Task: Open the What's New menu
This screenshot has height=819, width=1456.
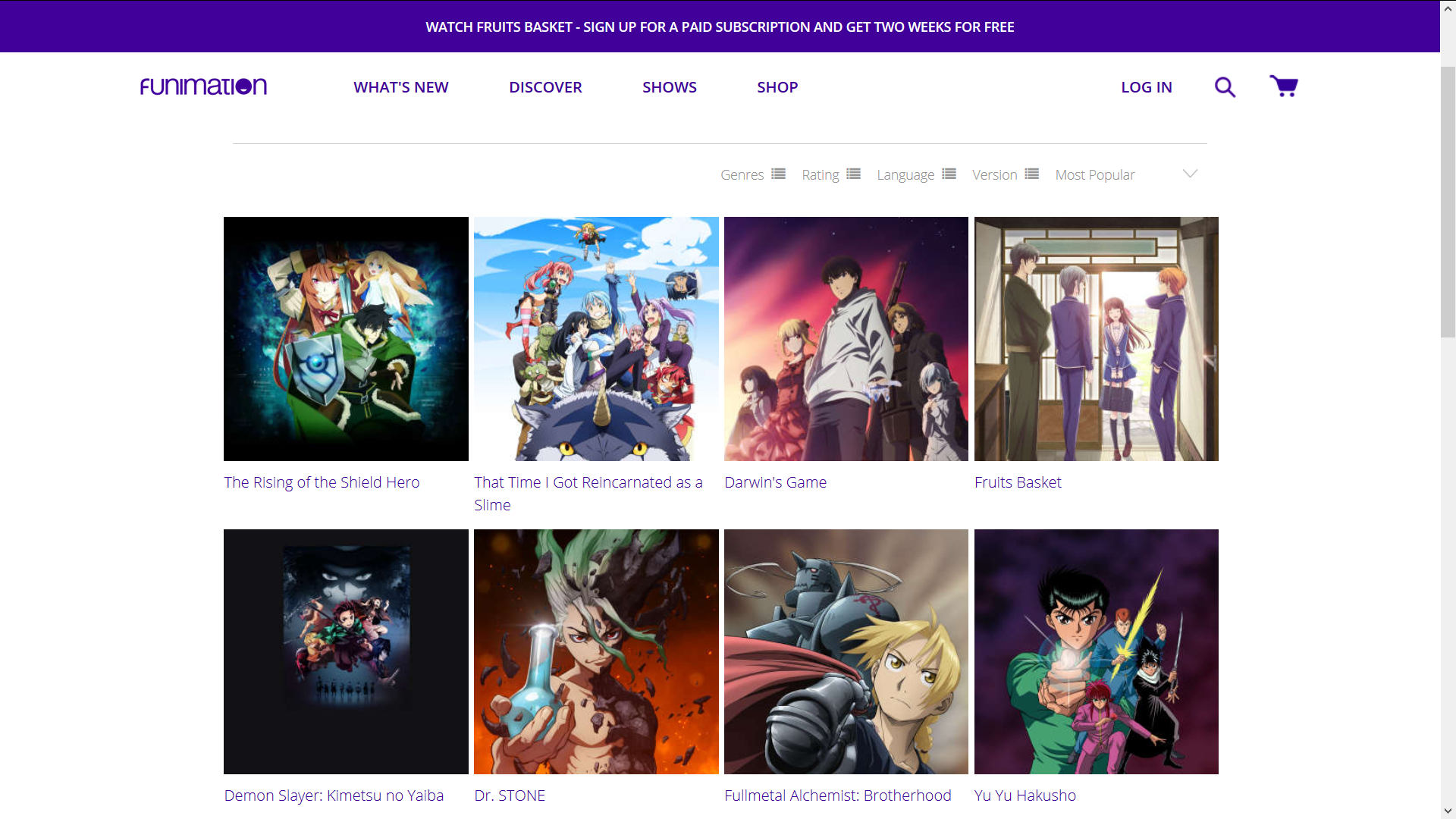Action: coord(401,87)
